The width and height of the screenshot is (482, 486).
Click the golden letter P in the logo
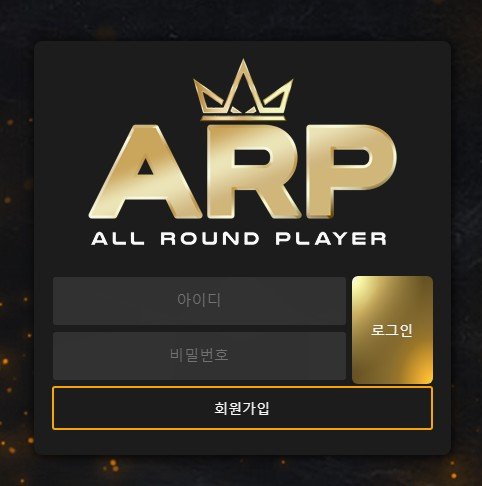pyautogui.click(x=351, y=172)
